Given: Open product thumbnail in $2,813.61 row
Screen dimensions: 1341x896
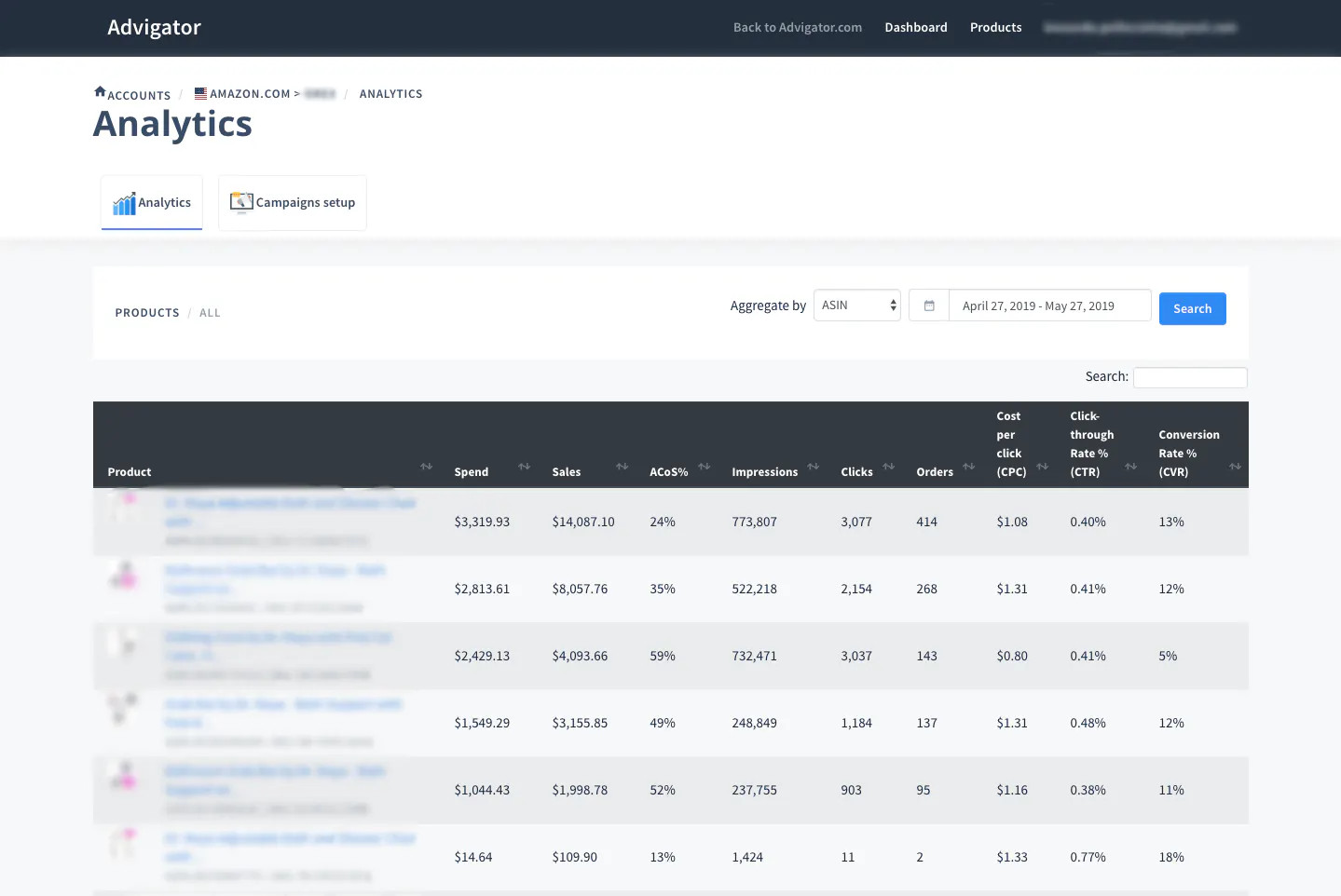Looking at the screenshot, I should tap(124, 574).
